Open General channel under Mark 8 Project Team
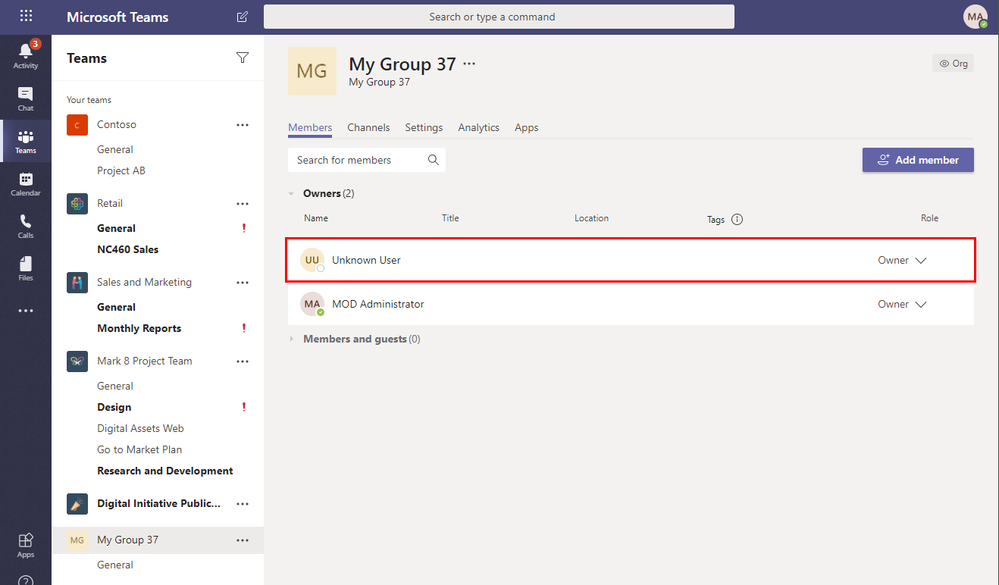Image resolution: width=999 pixels, height=585 pixels. click(x=115, y=386)
